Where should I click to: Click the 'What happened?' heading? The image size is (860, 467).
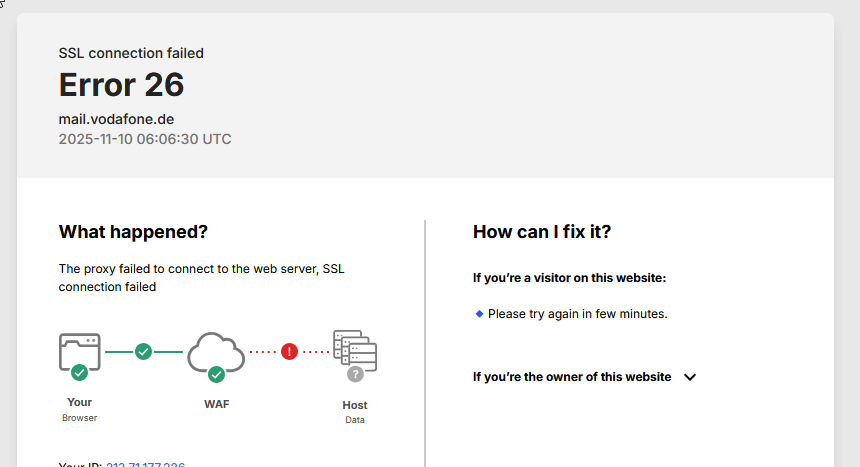tap(133, 232)
